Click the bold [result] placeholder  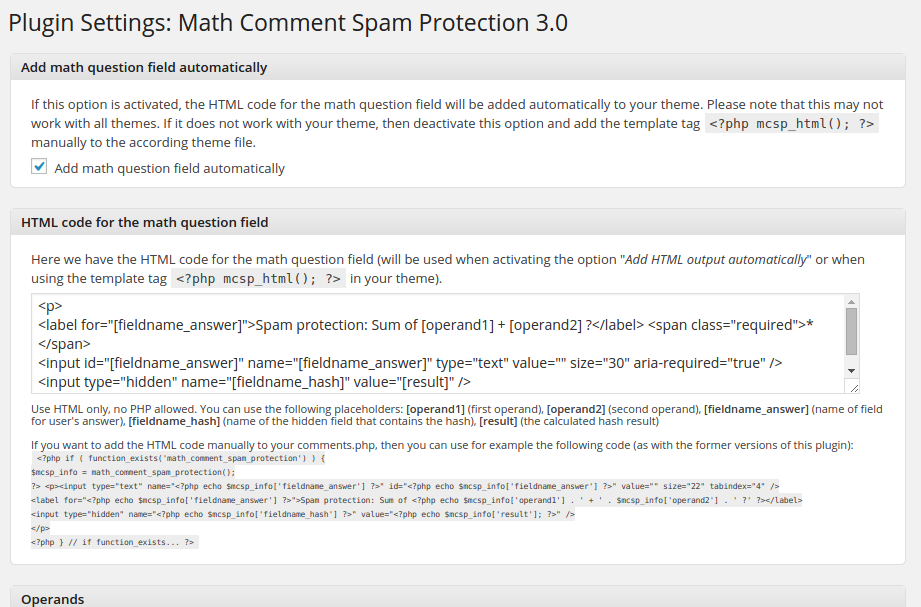tap(499, 422)
